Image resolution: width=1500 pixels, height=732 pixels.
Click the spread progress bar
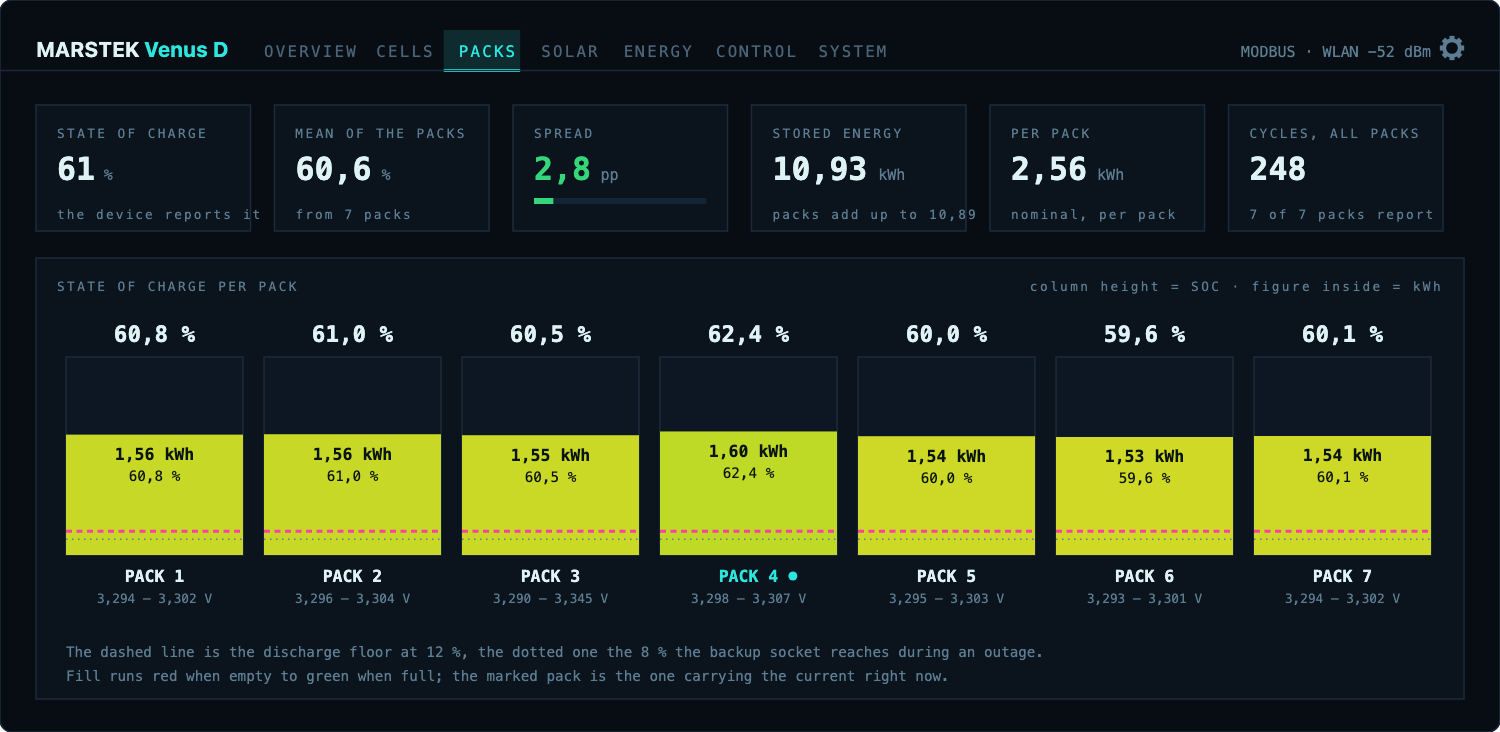(x=620, y=201)
